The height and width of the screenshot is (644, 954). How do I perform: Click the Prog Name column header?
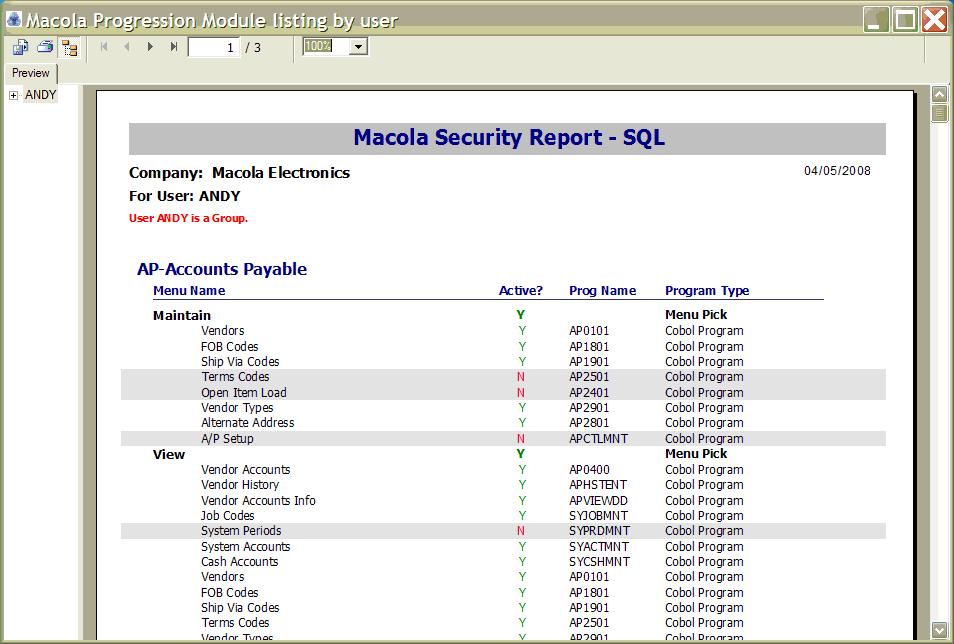click(x=602, y=291)
